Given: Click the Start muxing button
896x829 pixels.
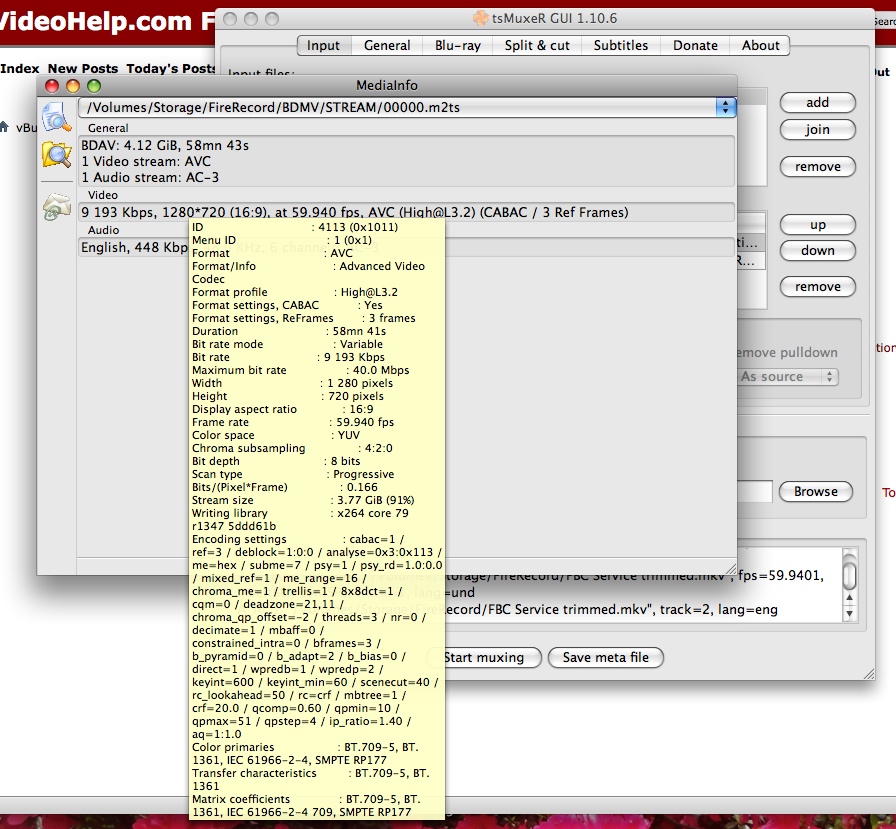Looking at the screenshot, I should click(x=484, y=658).
